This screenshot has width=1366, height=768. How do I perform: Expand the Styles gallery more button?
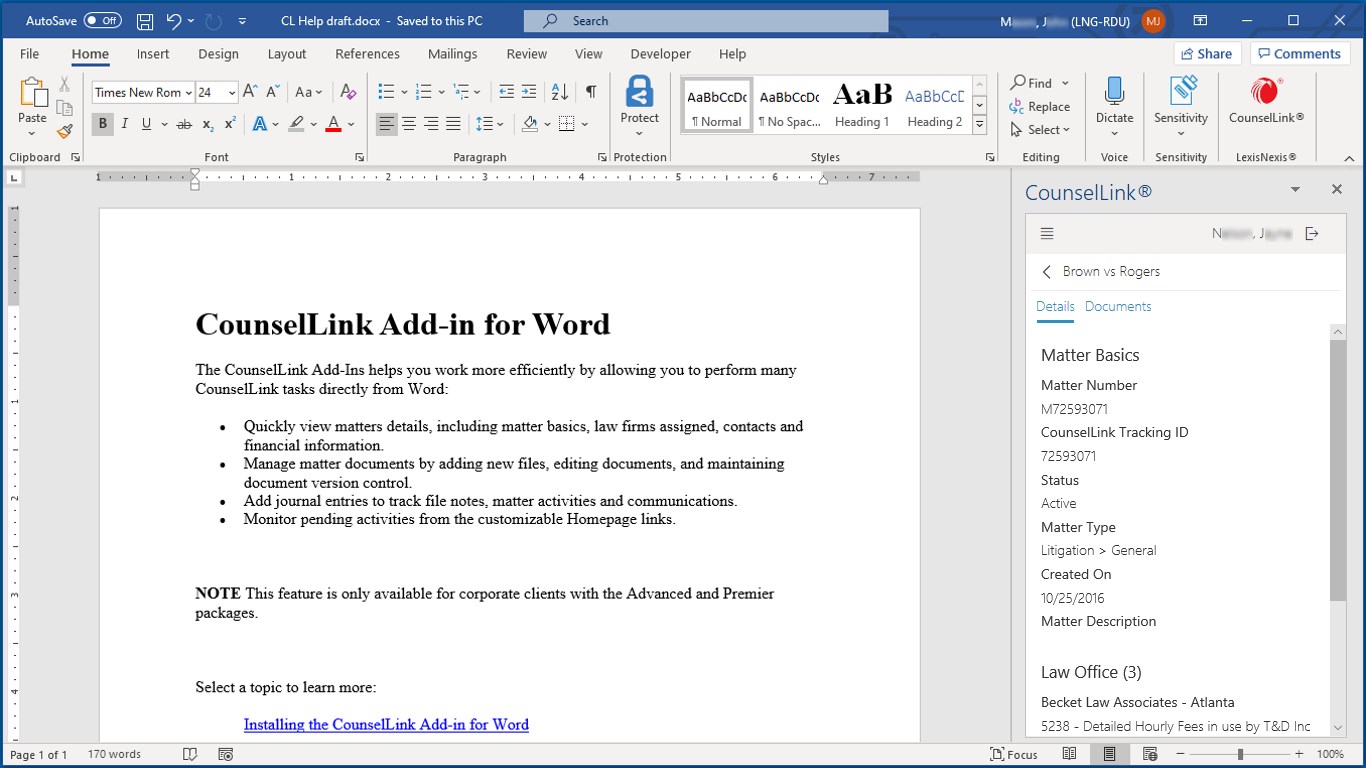click(980, 125)
